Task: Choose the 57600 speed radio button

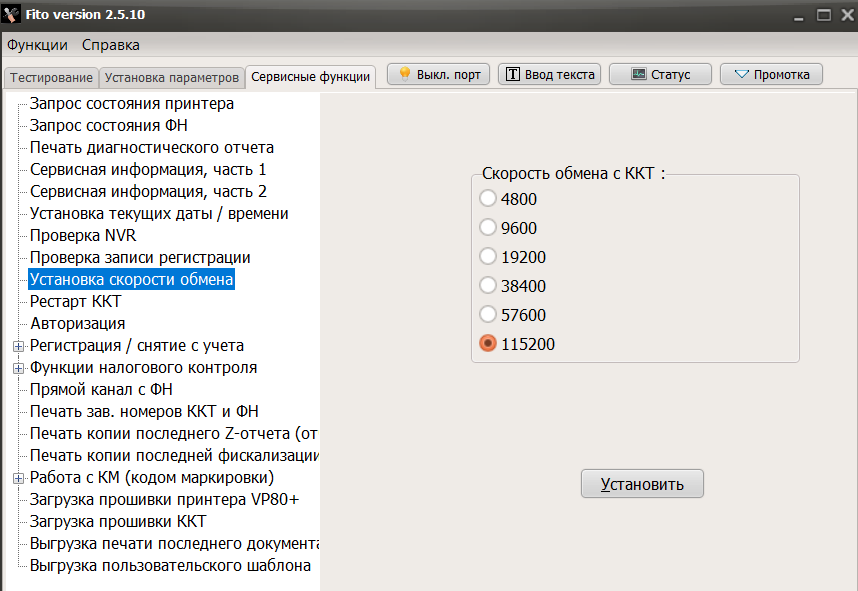Action: pos(488,315)
